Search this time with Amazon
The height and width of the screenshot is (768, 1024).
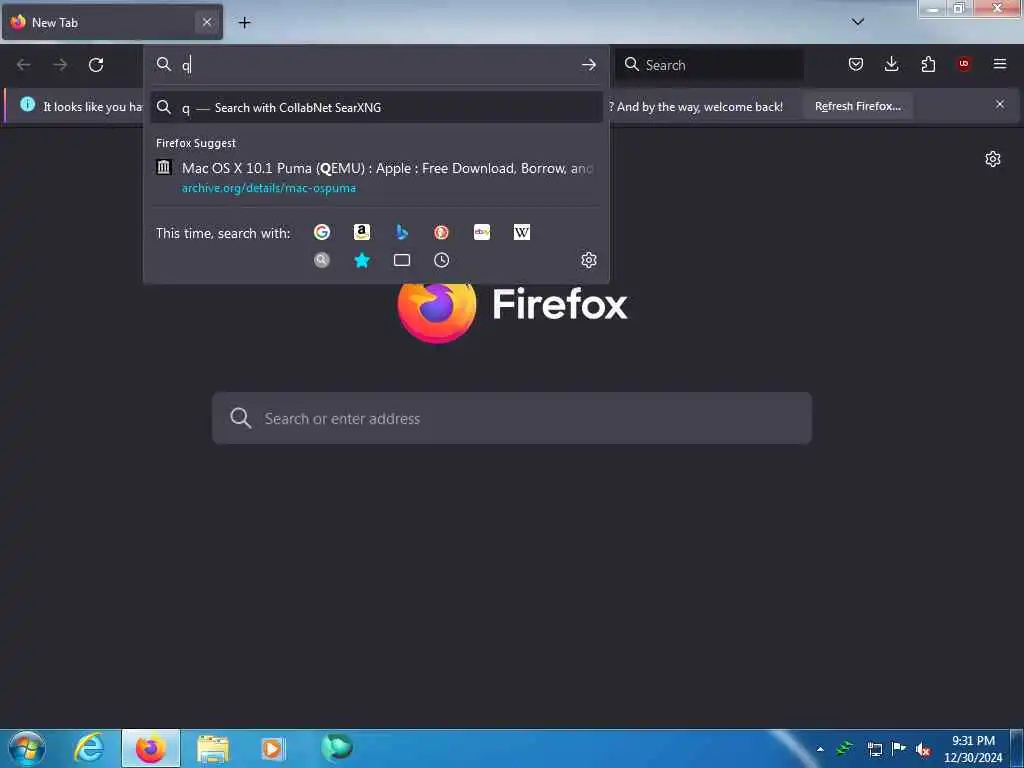tap(362, 232)
